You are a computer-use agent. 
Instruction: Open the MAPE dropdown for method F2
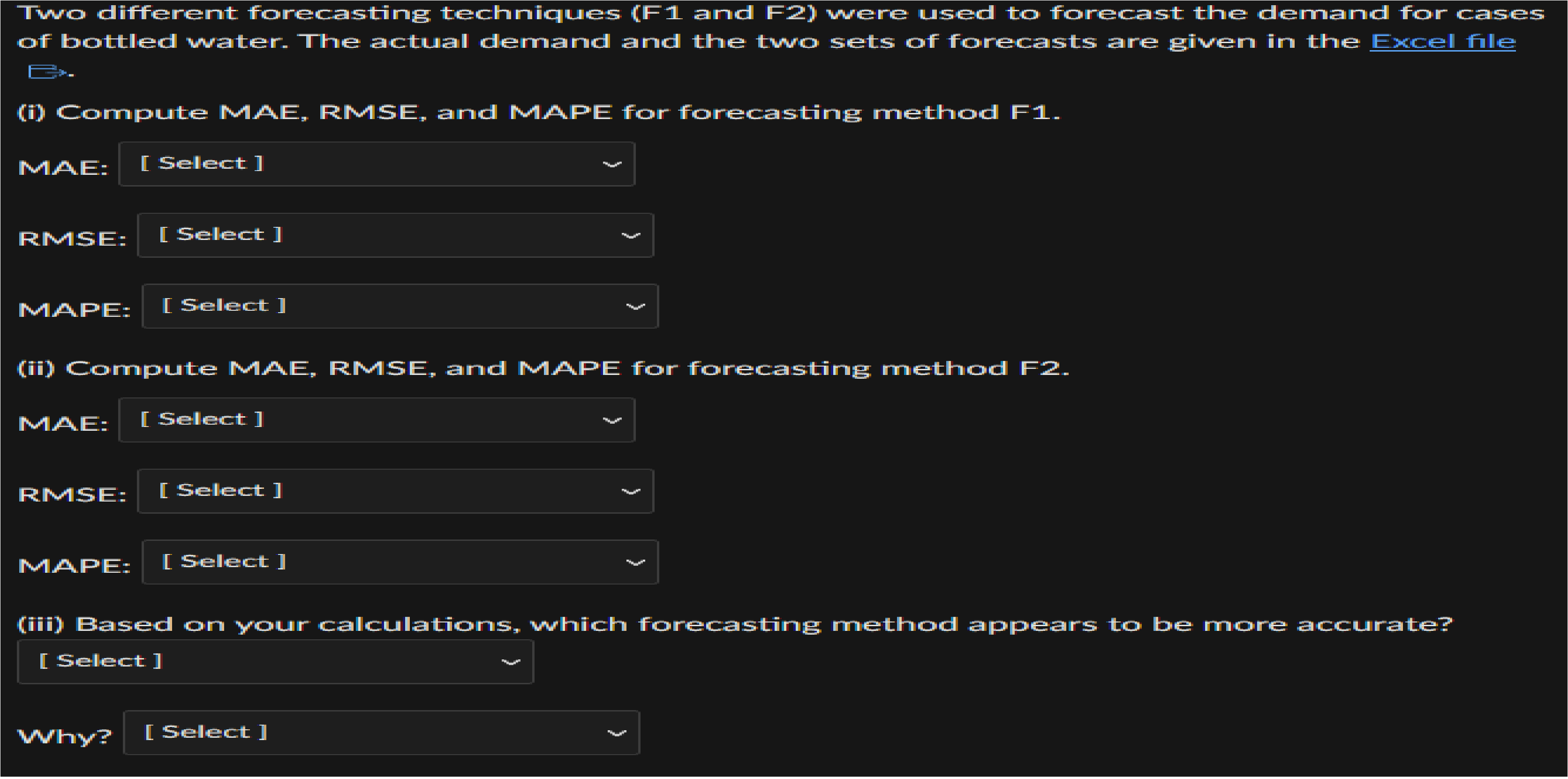pyautogui.click(x=400, y=561)
